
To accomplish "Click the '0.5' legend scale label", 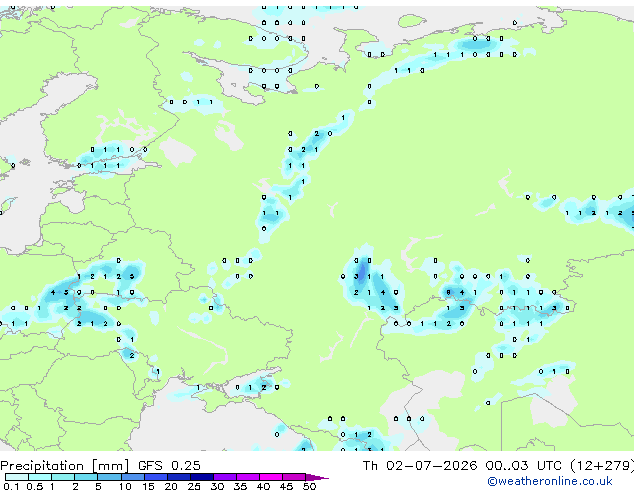I will [x=35, y=486].
